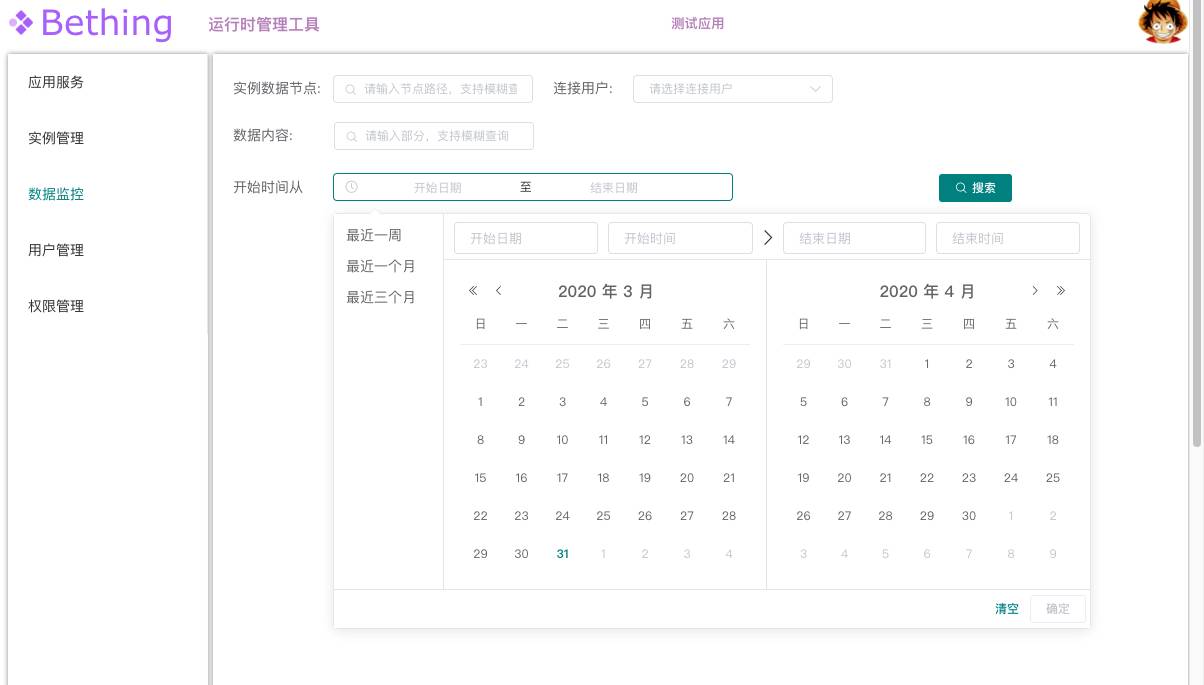Click the 开始时间 input in picker
Viewport: 1204px width, 685px height.
(680, 238)
